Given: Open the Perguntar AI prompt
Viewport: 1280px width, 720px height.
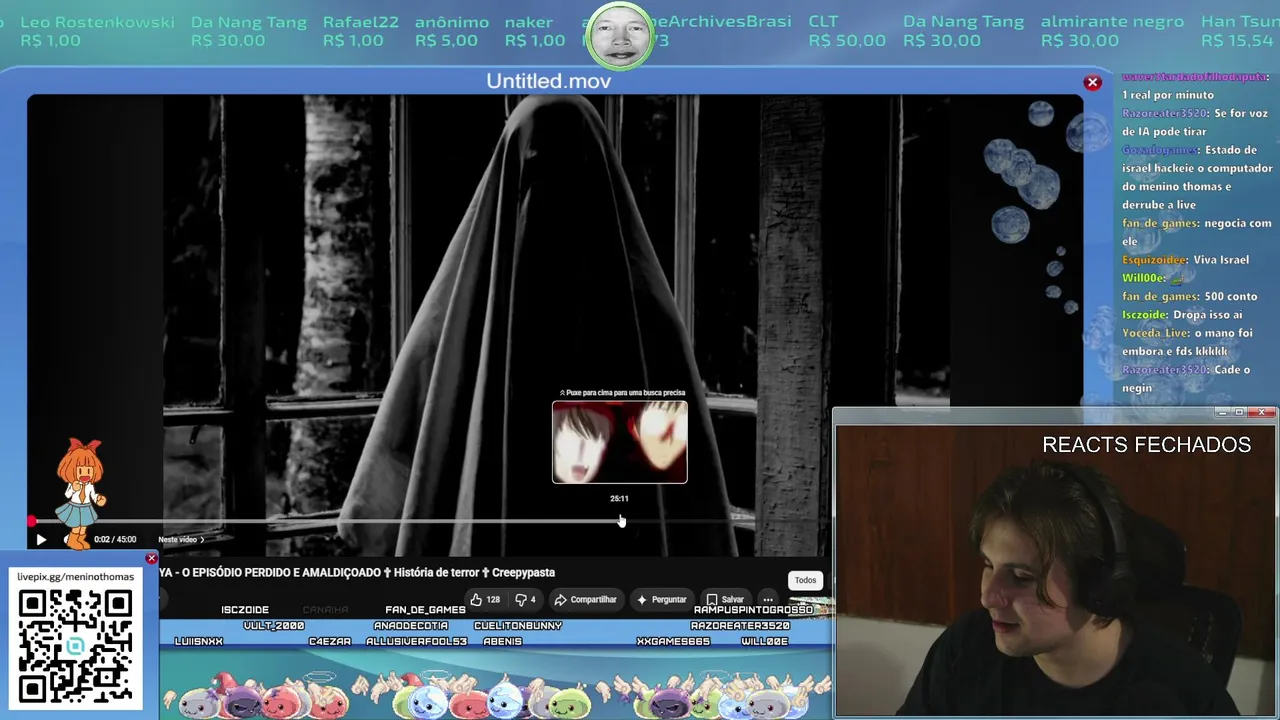Looking at the screenshot, I should [661, 600].
